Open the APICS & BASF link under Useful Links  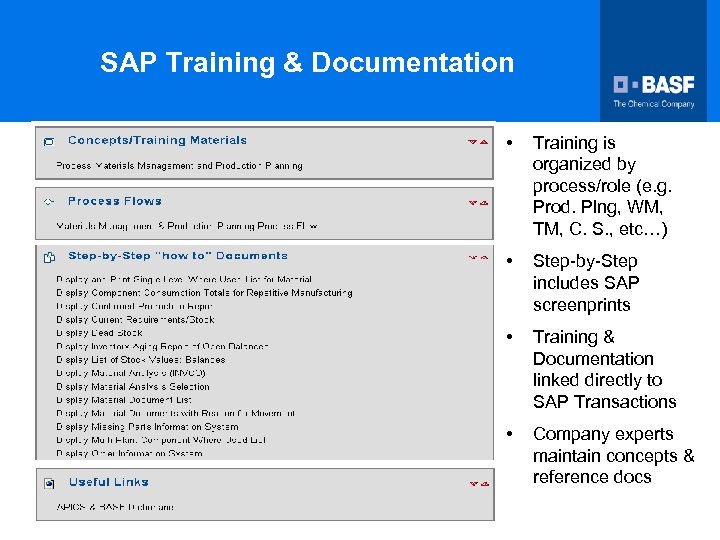click(x=115, y=507)
